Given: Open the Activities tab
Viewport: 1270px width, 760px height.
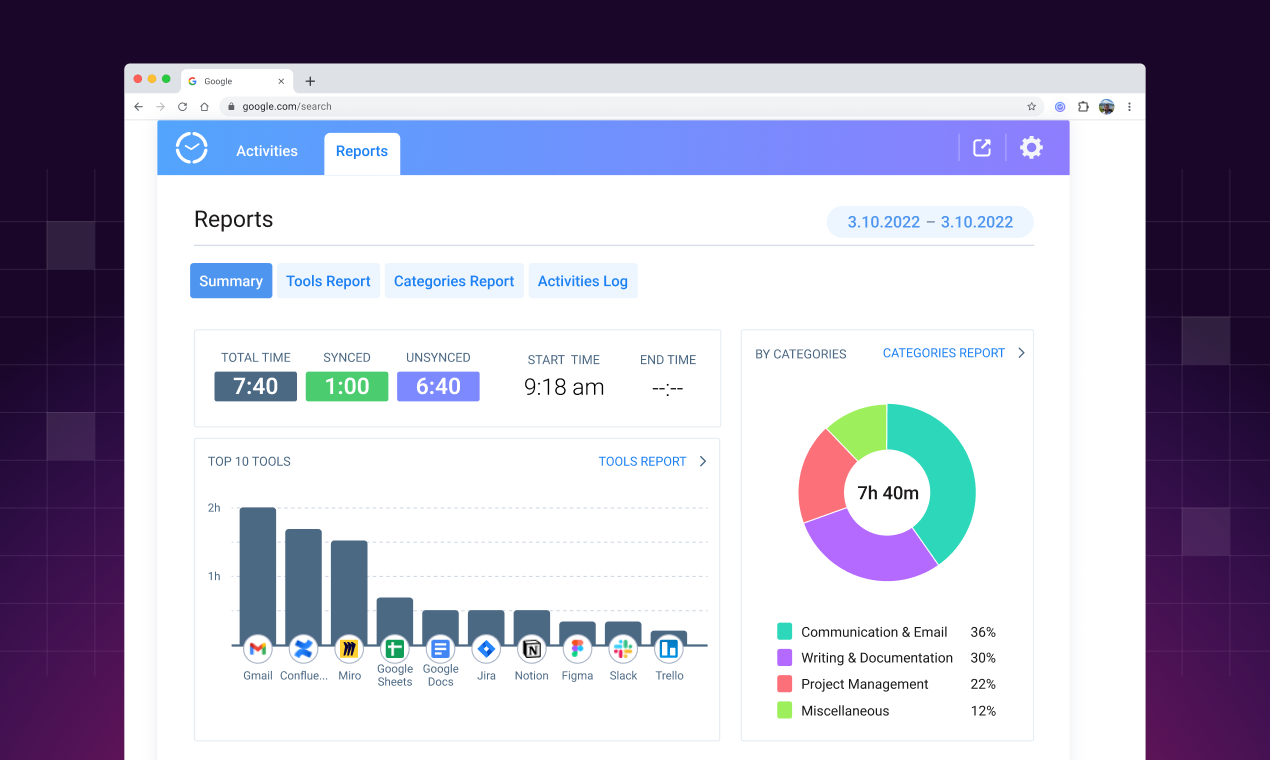Looking at the screenshot, I should coord(267,151).
